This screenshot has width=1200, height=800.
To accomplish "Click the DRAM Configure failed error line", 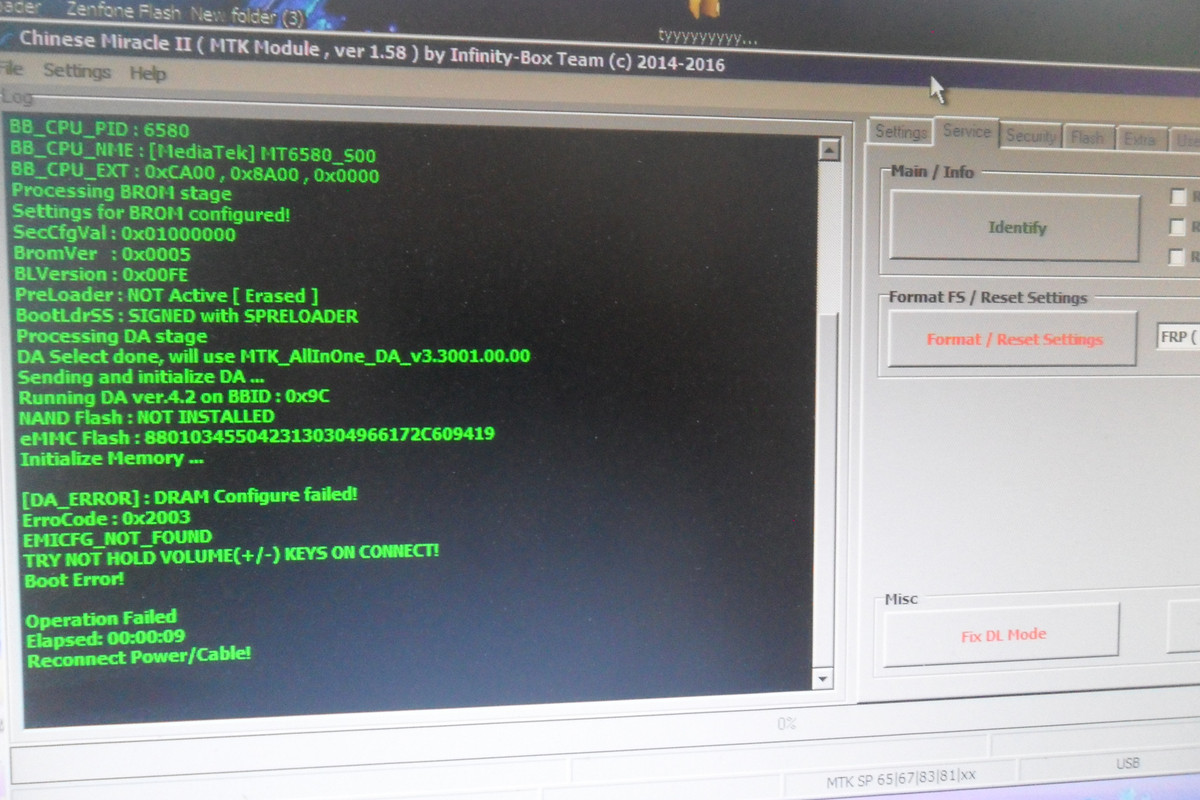I will [x=189, y=496].
